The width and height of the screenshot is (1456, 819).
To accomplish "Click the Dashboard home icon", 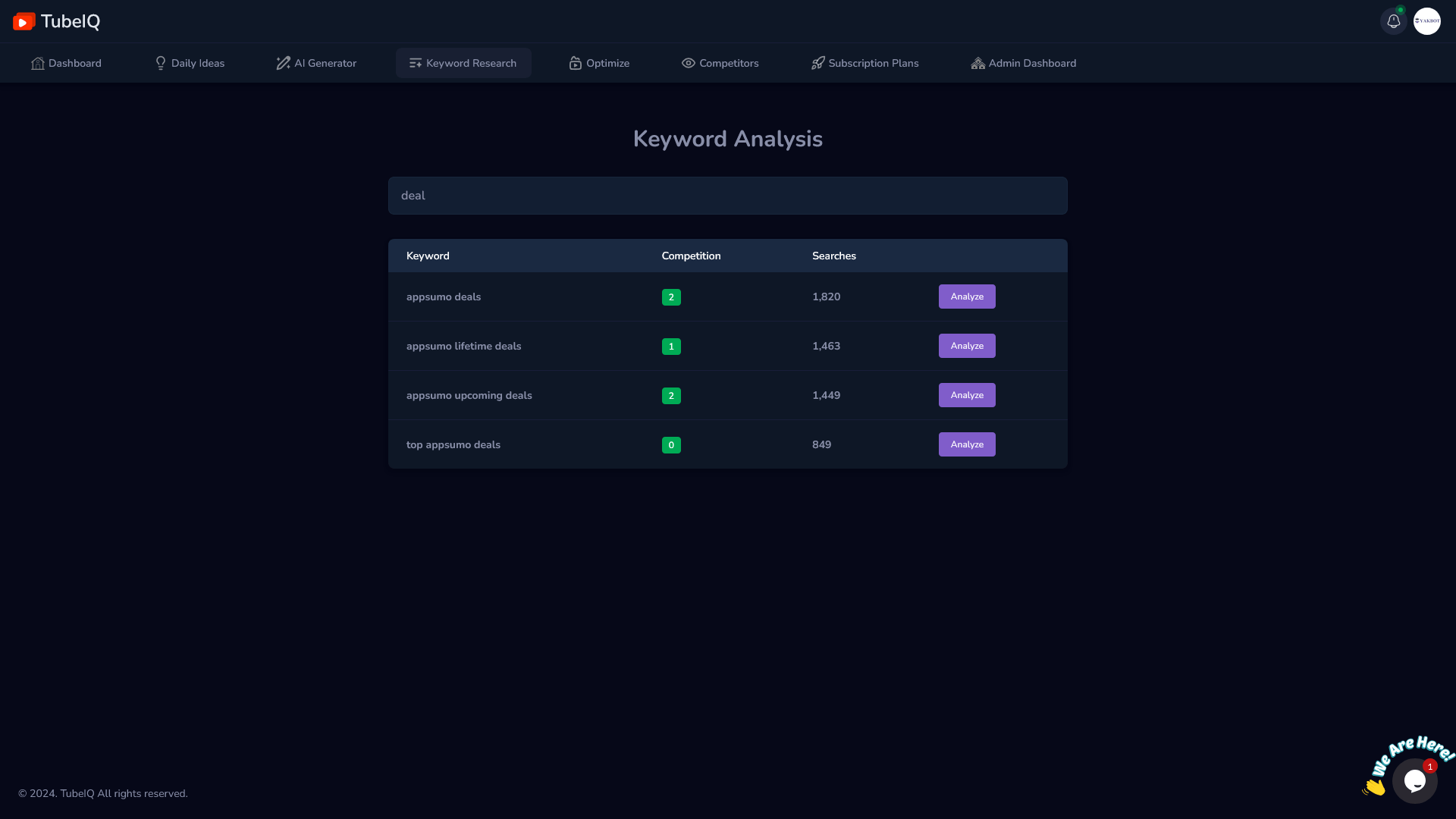I will pyautogui.click(x=38, y=63).
